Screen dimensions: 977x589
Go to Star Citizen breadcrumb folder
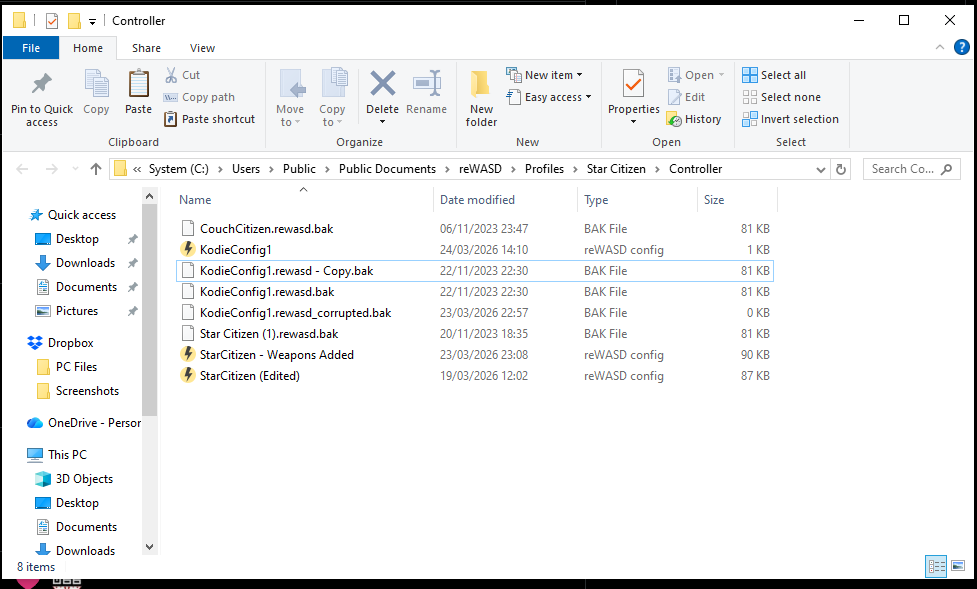[x=616, y=169]
